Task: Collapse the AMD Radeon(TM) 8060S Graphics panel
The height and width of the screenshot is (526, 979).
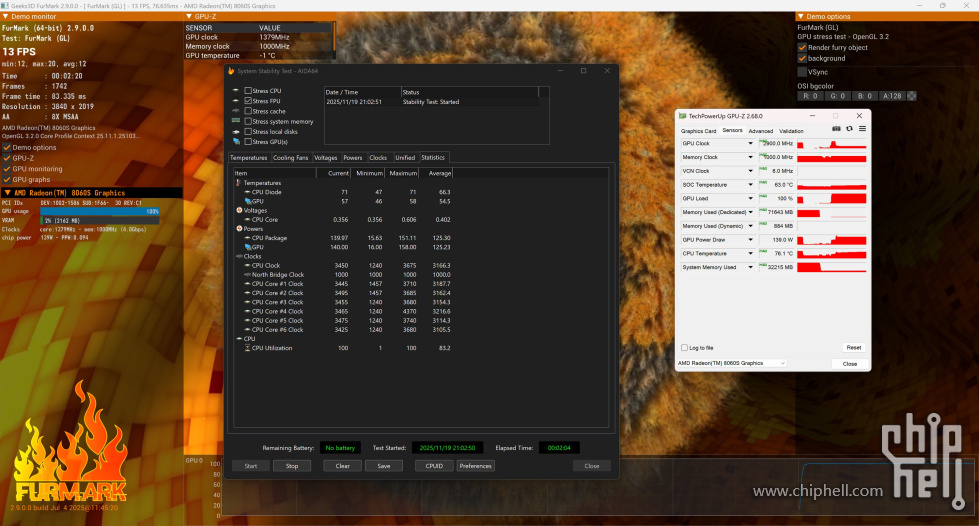Action: click(x=6, y=193)
